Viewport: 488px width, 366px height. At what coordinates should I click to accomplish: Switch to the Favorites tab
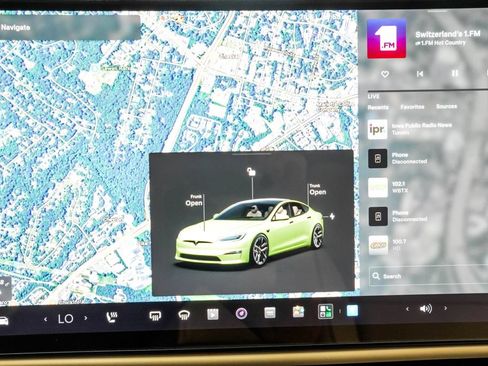click(x=412, y=107)
